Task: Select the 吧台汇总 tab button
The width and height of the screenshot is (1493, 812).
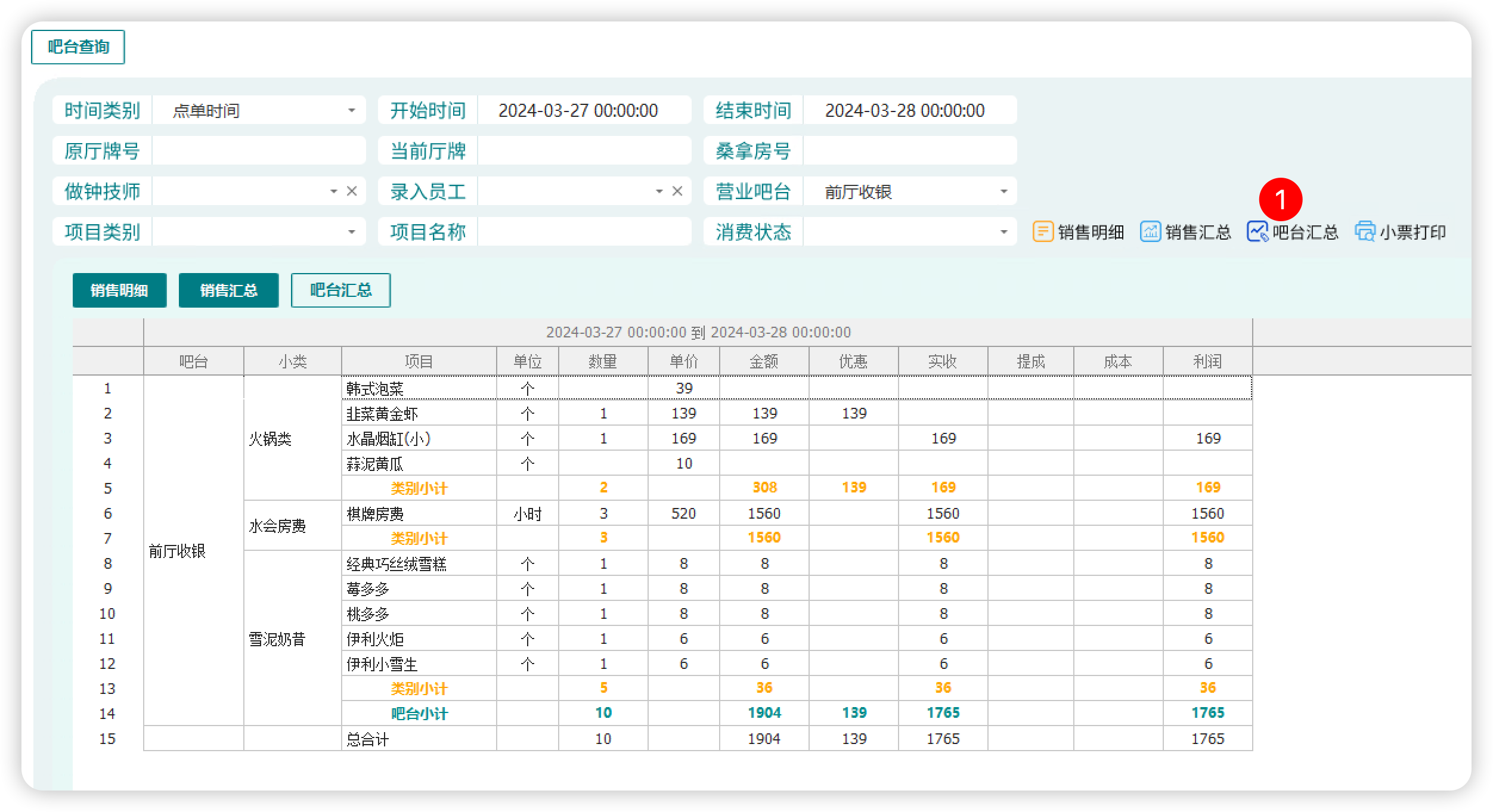Action: point(341,290)
